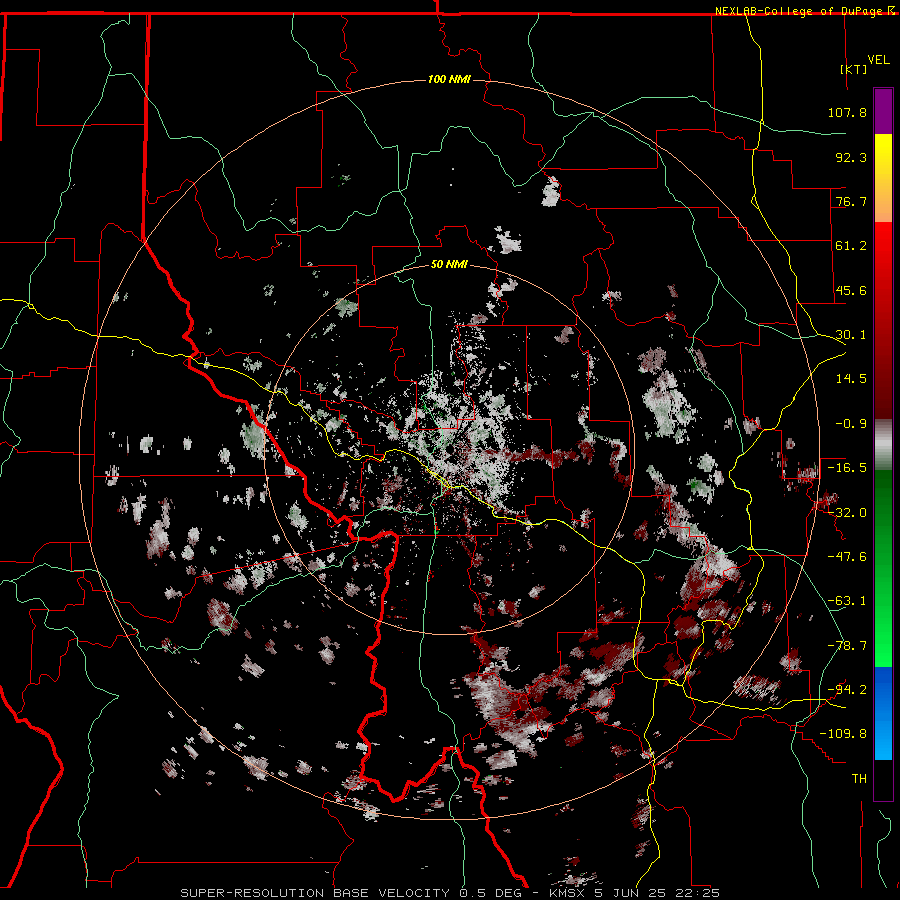
Task: Click the 107.8 legend value
Action: pyautogui.click(x=847, y=112)
